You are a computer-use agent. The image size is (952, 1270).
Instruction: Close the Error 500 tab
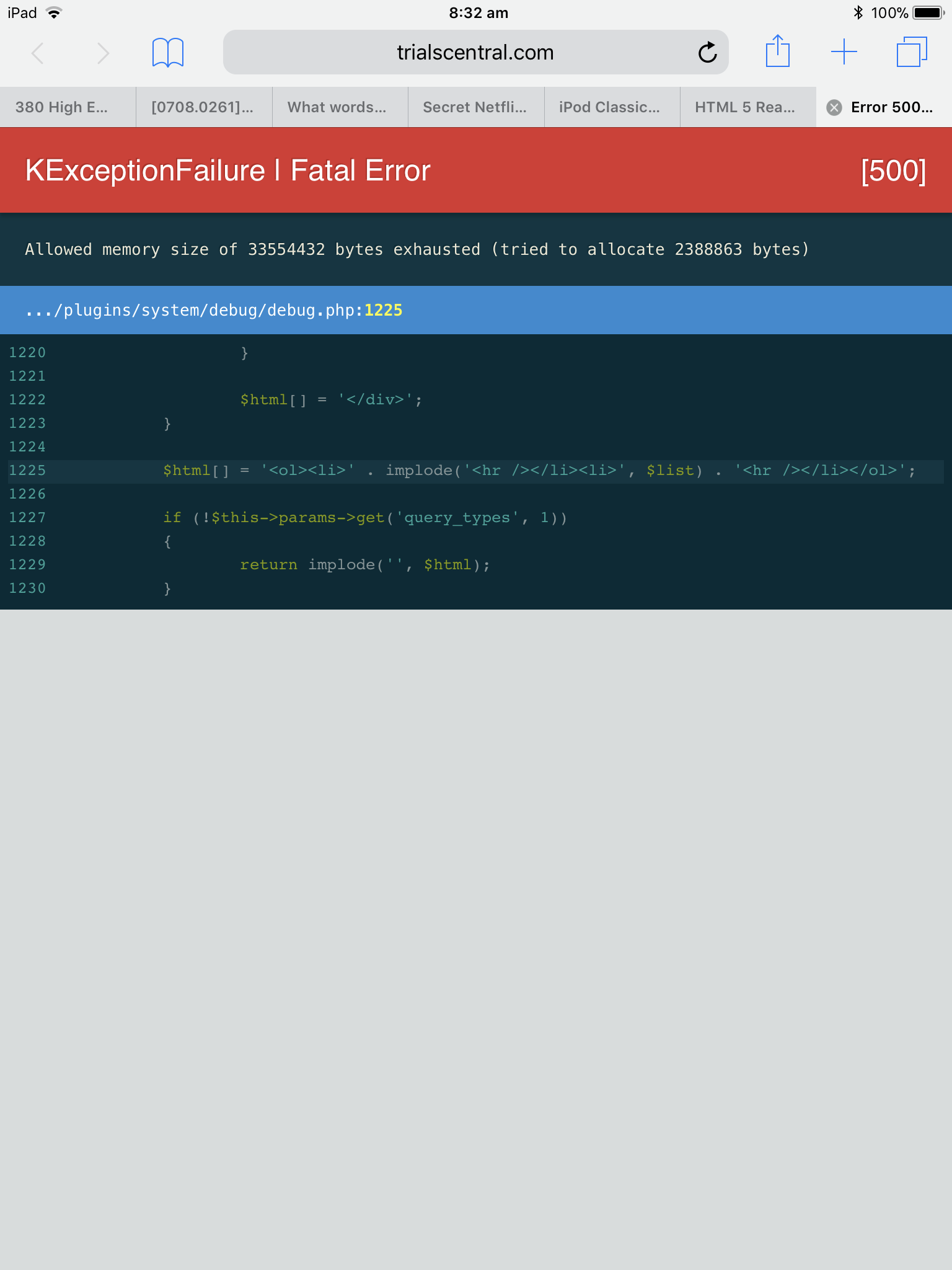(834, 108)
